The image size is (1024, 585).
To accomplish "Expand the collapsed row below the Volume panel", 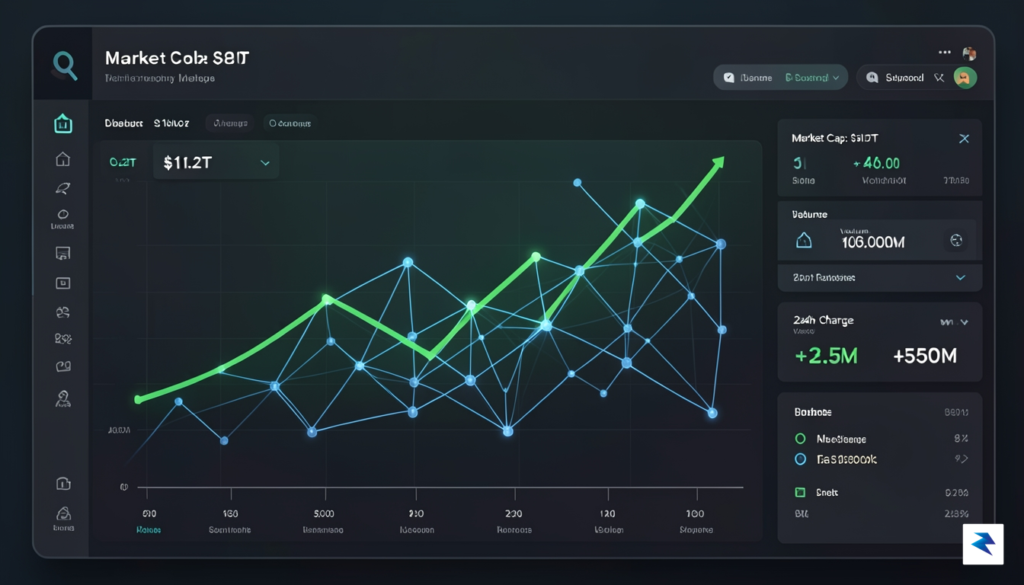I will click(x=880, y=277).
